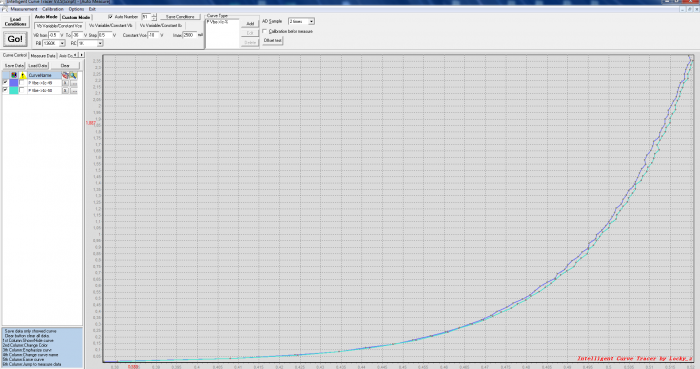Open the Calibration menu
700x369 pixels.
click(53, 9)
